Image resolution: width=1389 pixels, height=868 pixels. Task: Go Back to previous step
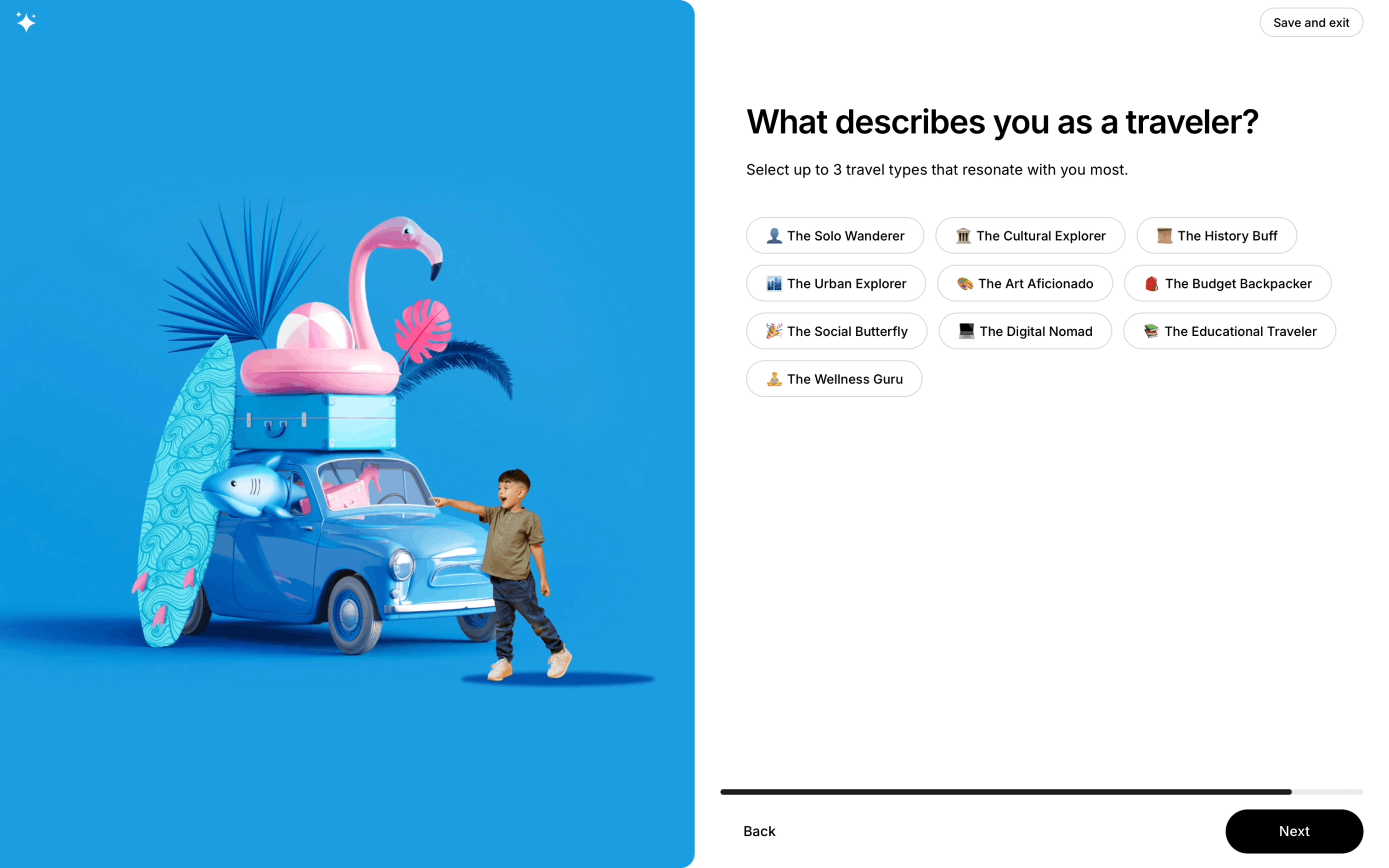(x=759, y=831)
